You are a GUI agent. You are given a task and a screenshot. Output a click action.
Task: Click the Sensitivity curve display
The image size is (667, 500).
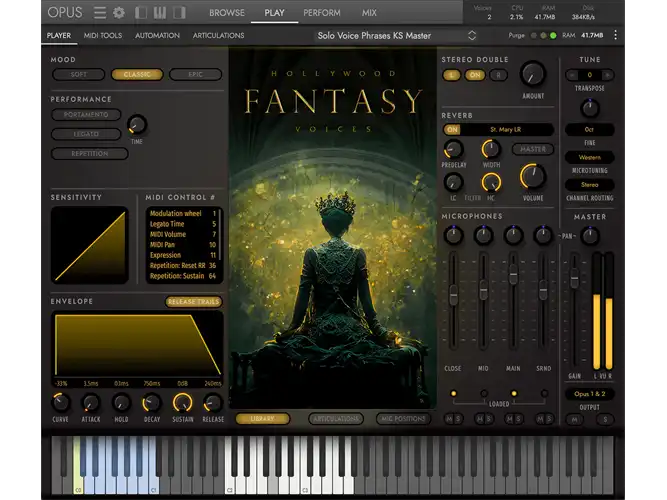coord(90,245)
